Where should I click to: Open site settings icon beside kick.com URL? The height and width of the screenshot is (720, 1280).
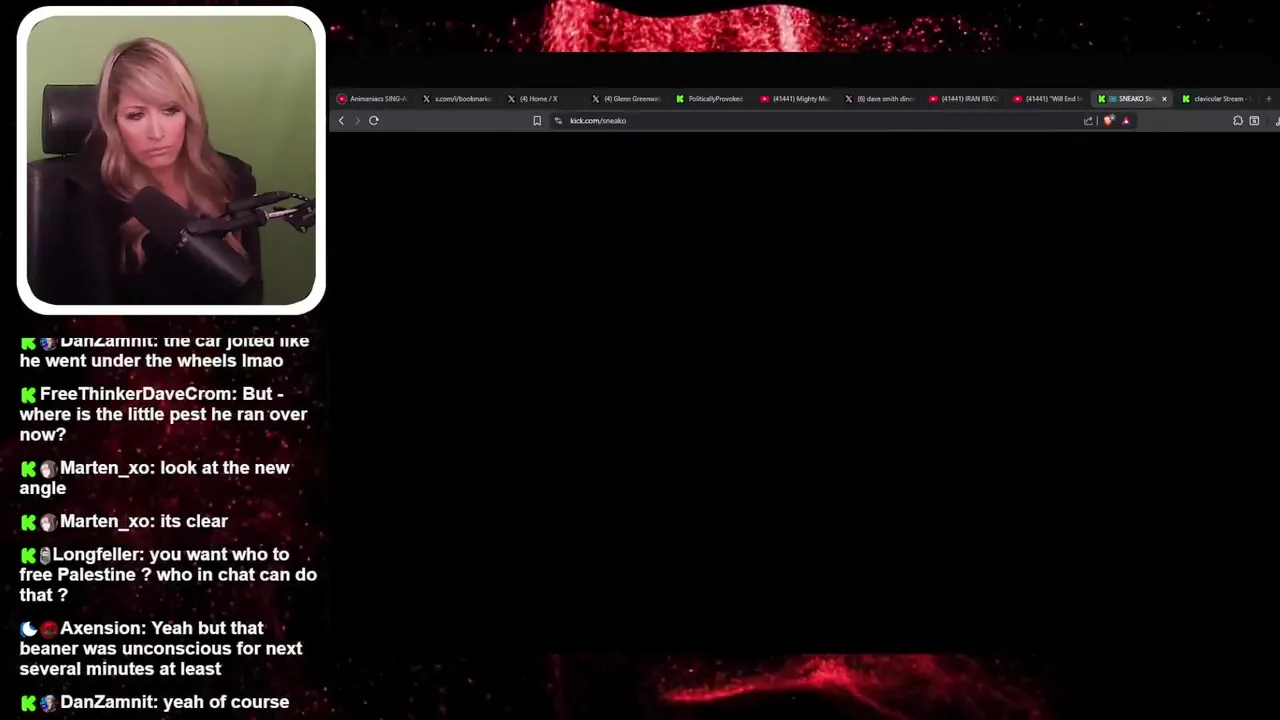tap(558, 121)
